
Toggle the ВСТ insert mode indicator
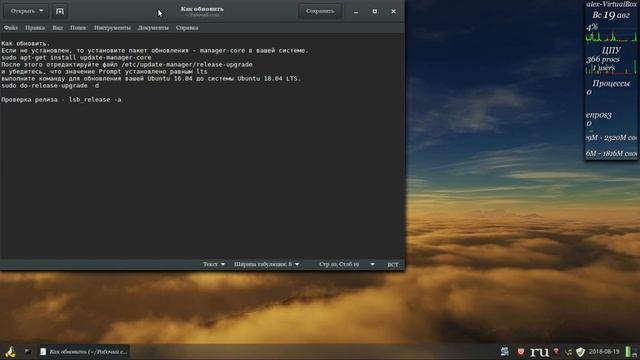(393, 264)
